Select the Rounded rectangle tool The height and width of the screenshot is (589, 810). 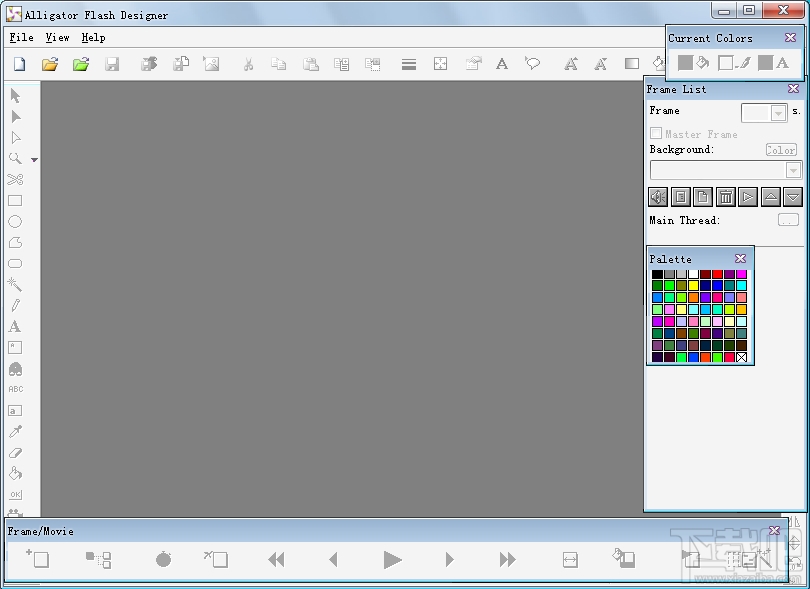15,264
